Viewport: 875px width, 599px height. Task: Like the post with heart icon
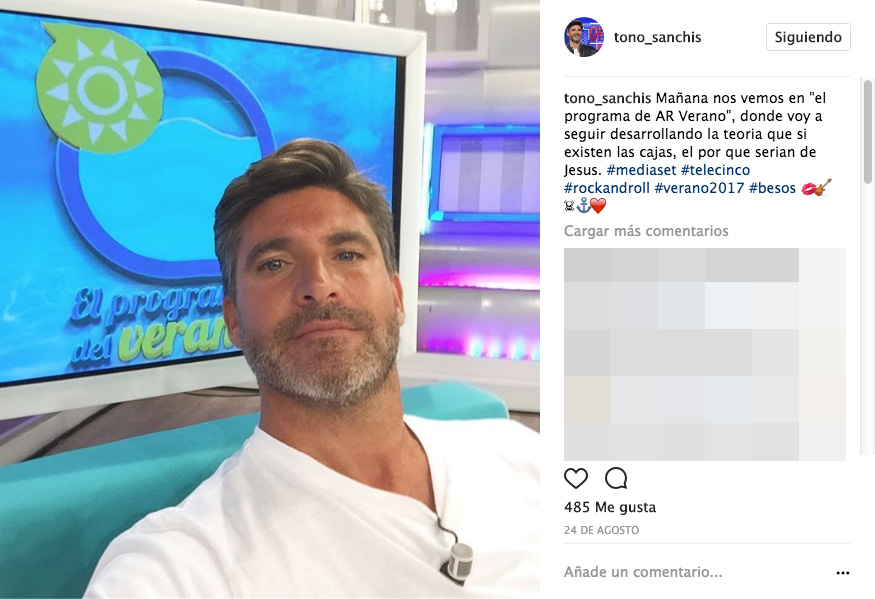(x=576, y=478)
